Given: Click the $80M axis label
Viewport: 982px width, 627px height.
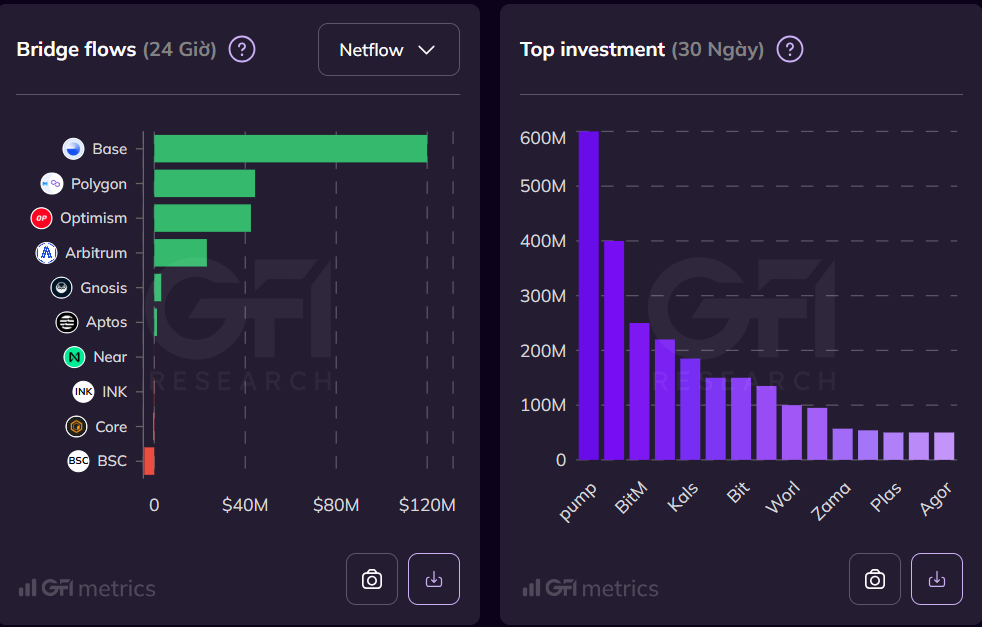Looking at the screenshot, I should (336, 505).
